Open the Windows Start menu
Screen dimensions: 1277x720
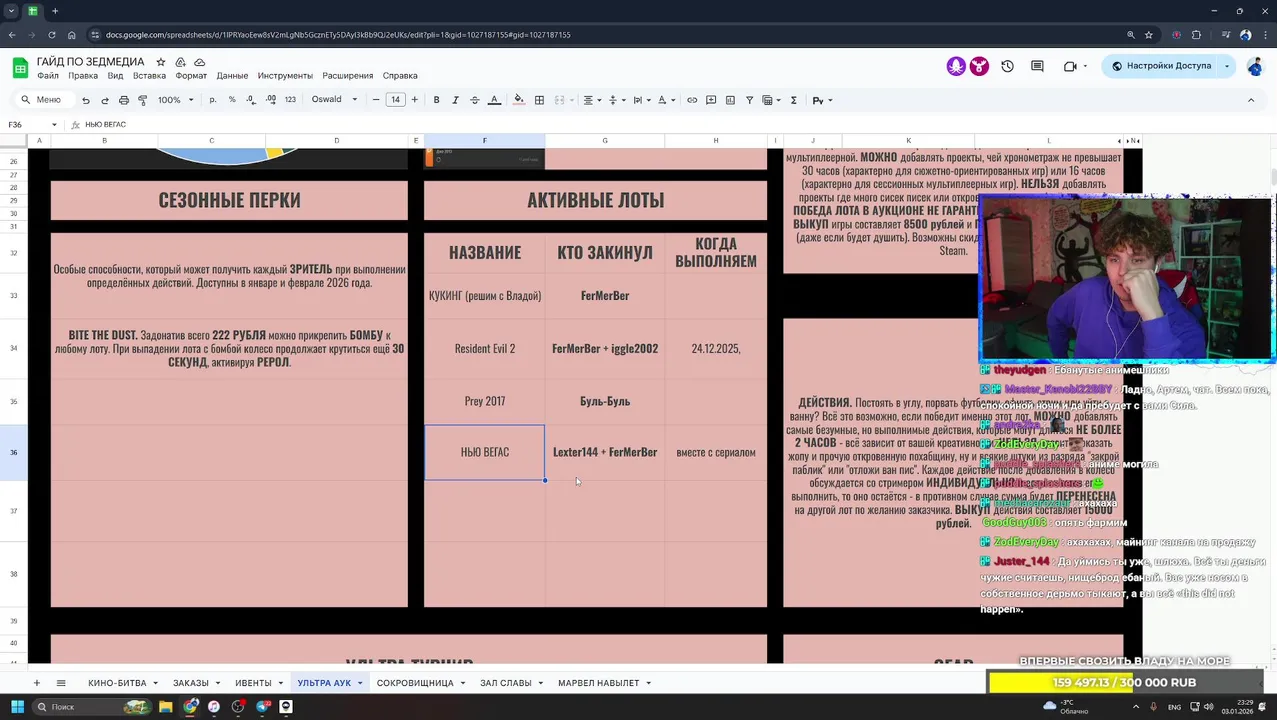coord(18,706)
